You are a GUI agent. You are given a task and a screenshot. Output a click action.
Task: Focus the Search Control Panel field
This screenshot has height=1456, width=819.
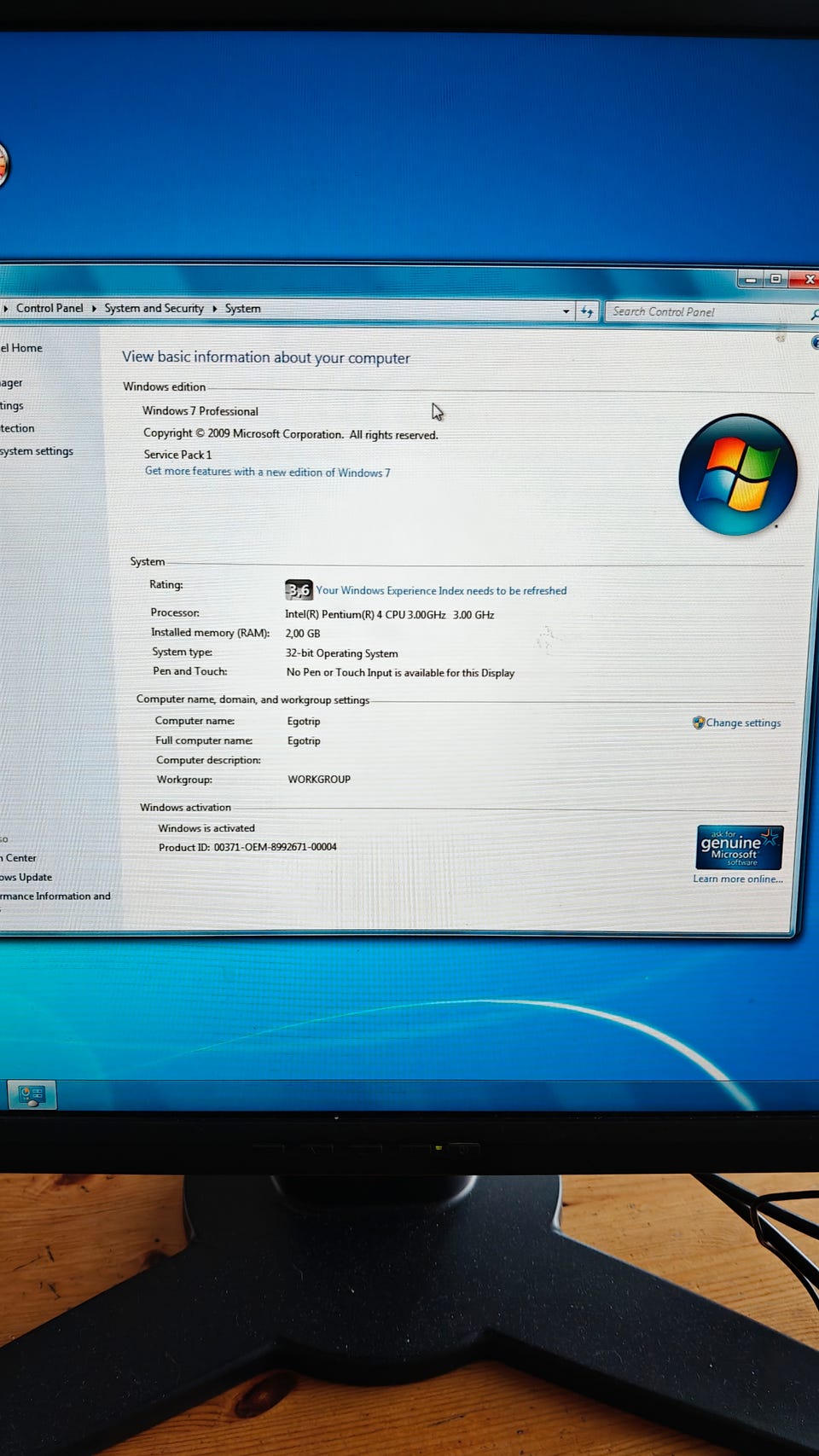point(706,312)
